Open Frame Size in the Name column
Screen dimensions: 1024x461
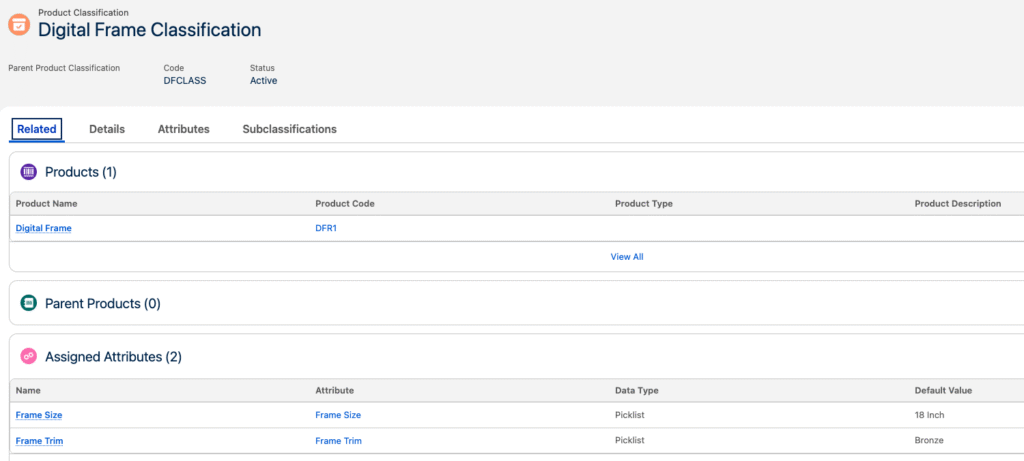39,415
